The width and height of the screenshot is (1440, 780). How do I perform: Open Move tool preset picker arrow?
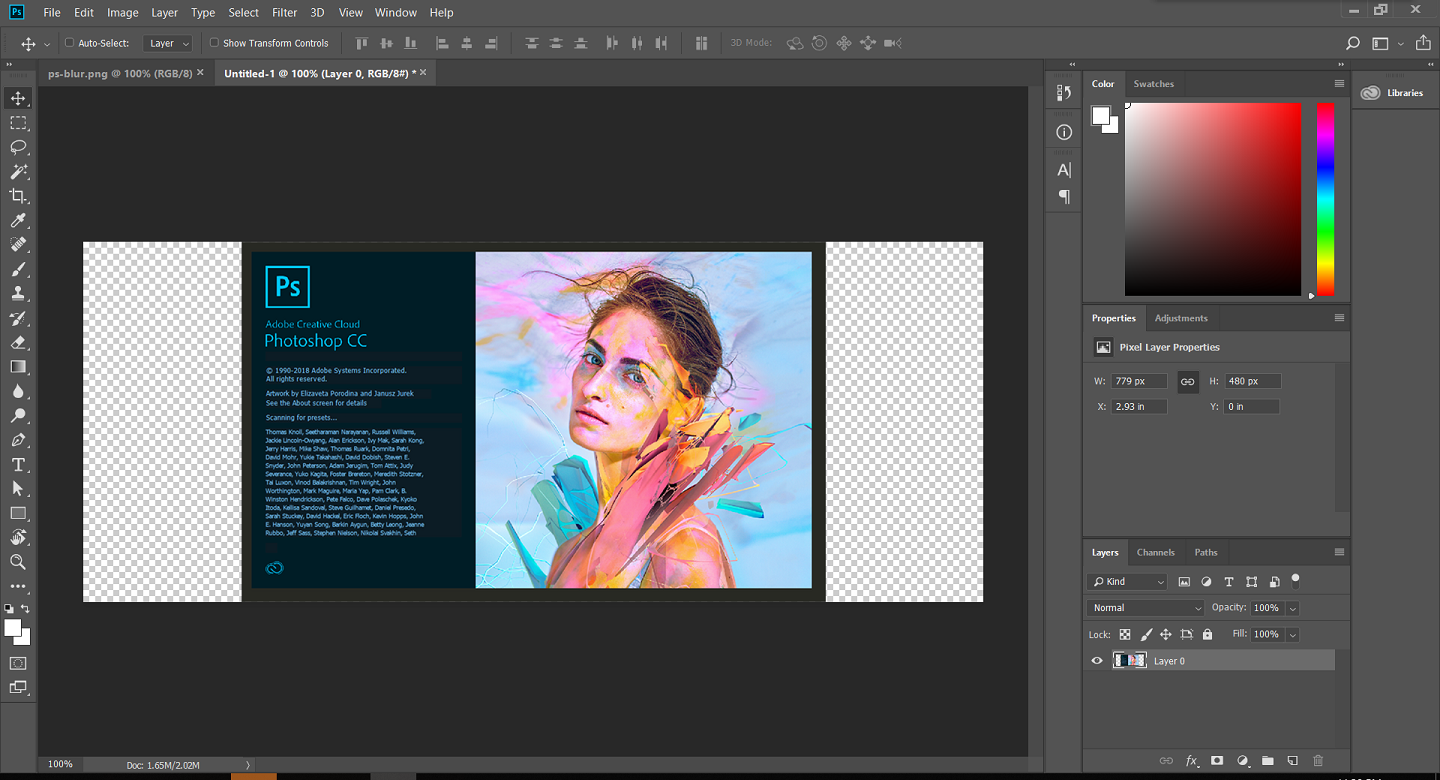pos(47,44)
